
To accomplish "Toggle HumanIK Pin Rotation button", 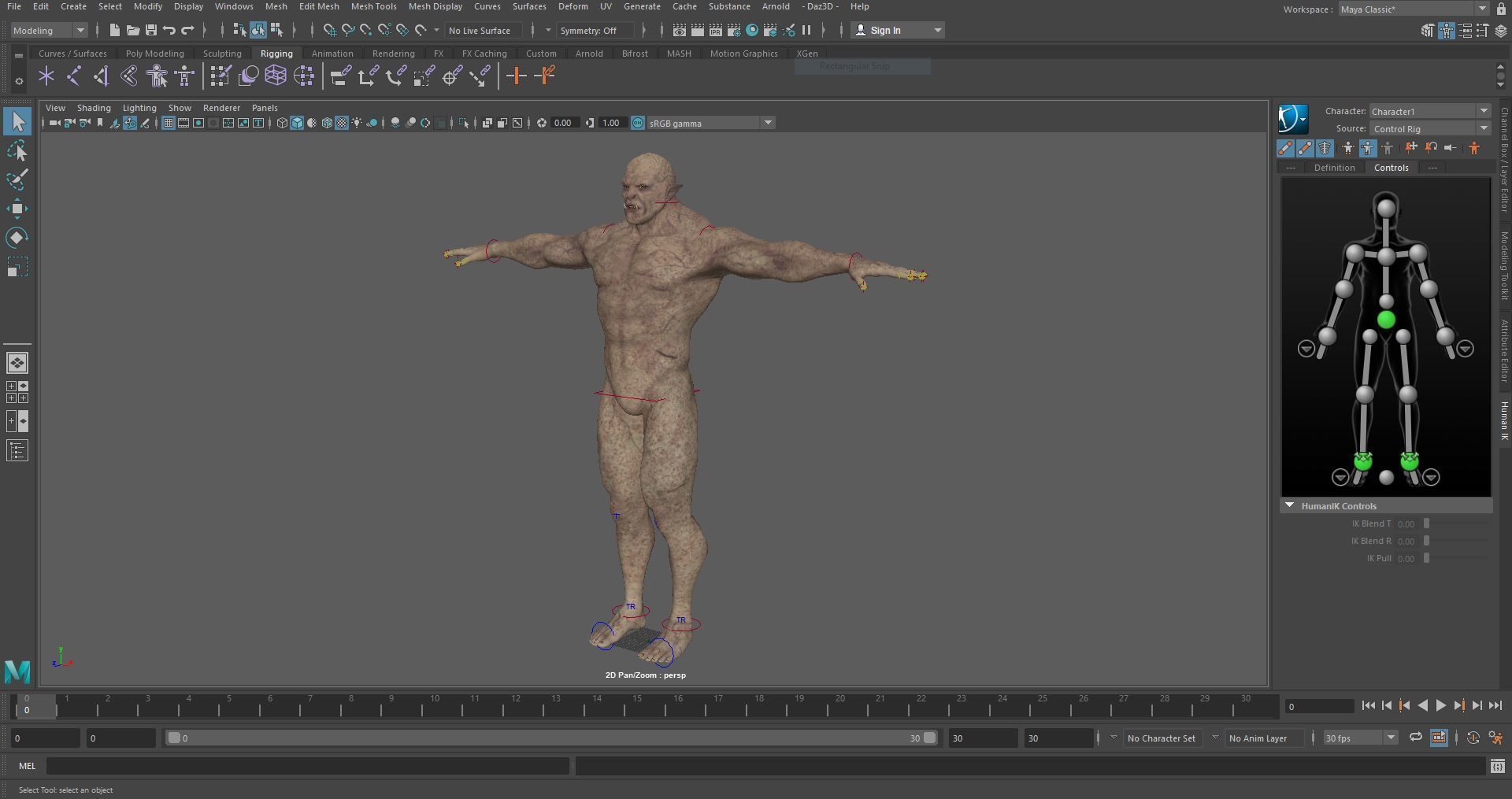I will 1431,148.
